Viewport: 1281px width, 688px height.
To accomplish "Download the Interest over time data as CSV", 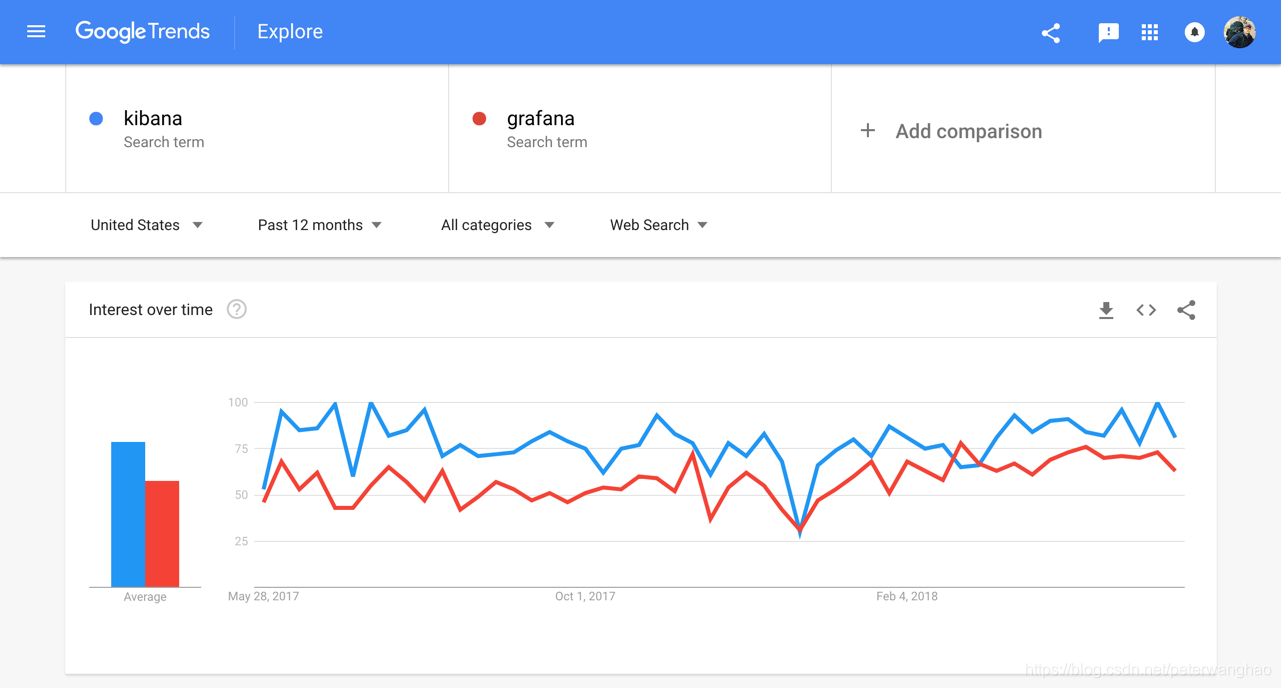I will coord(1106,310).
